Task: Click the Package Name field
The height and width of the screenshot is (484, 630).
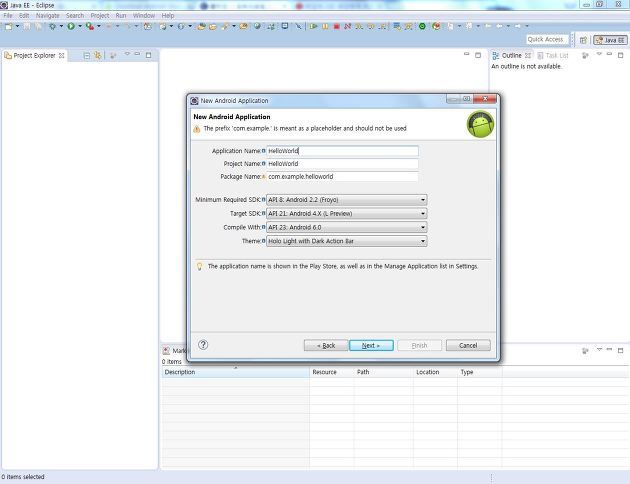Action: 342,177
